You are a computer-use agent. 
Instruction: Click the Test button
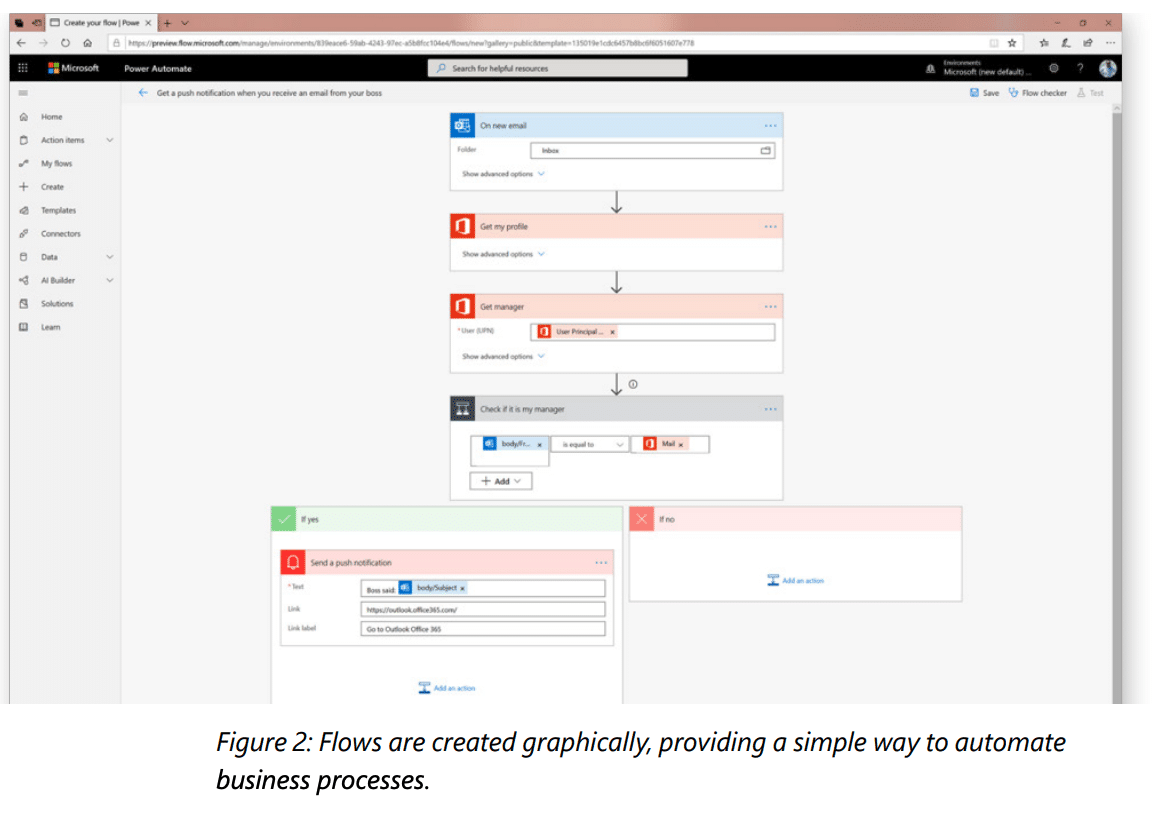click(x=1090, y=93)
